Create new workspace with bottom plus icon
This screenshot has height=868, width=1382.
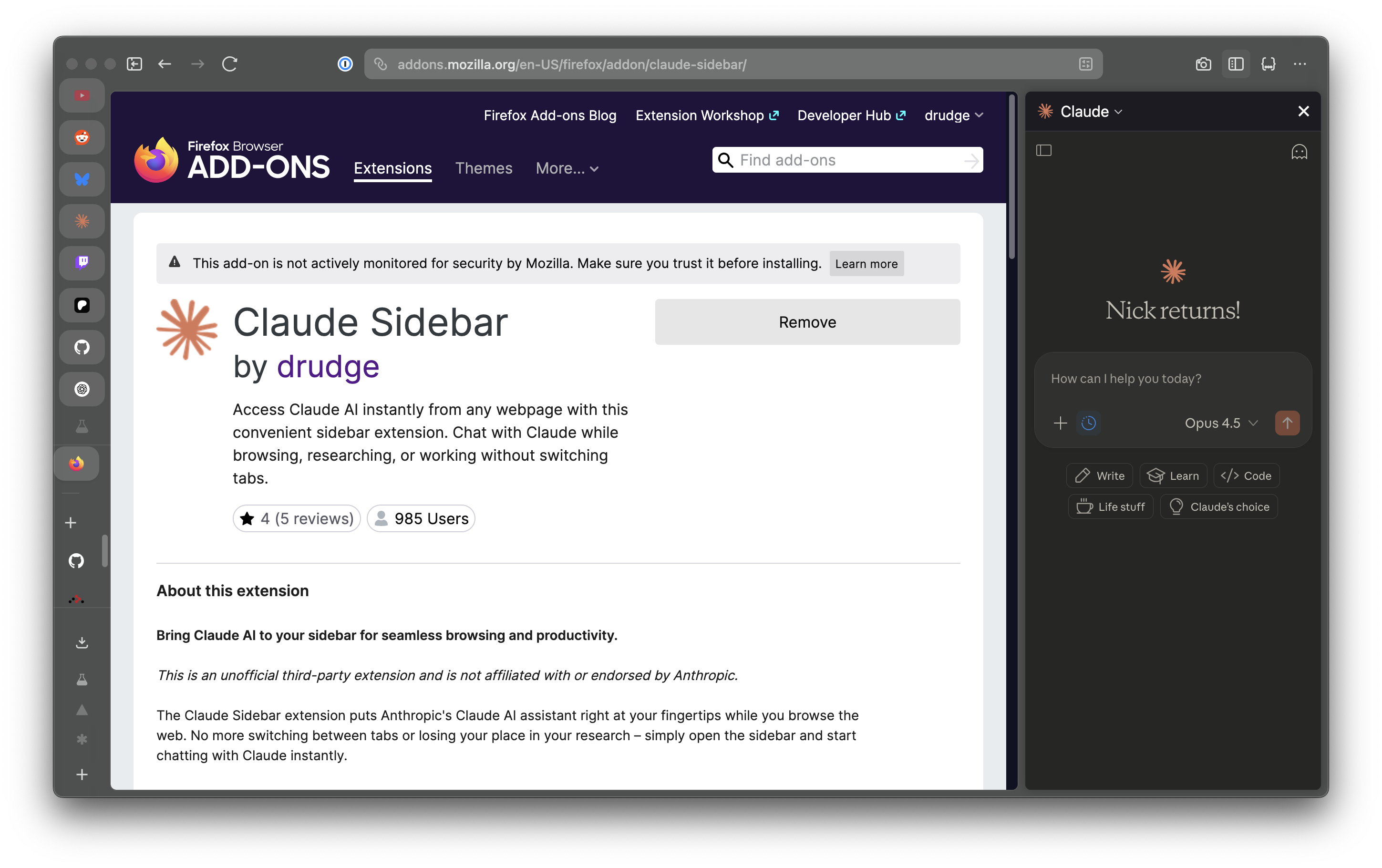[x=82, y=775]
